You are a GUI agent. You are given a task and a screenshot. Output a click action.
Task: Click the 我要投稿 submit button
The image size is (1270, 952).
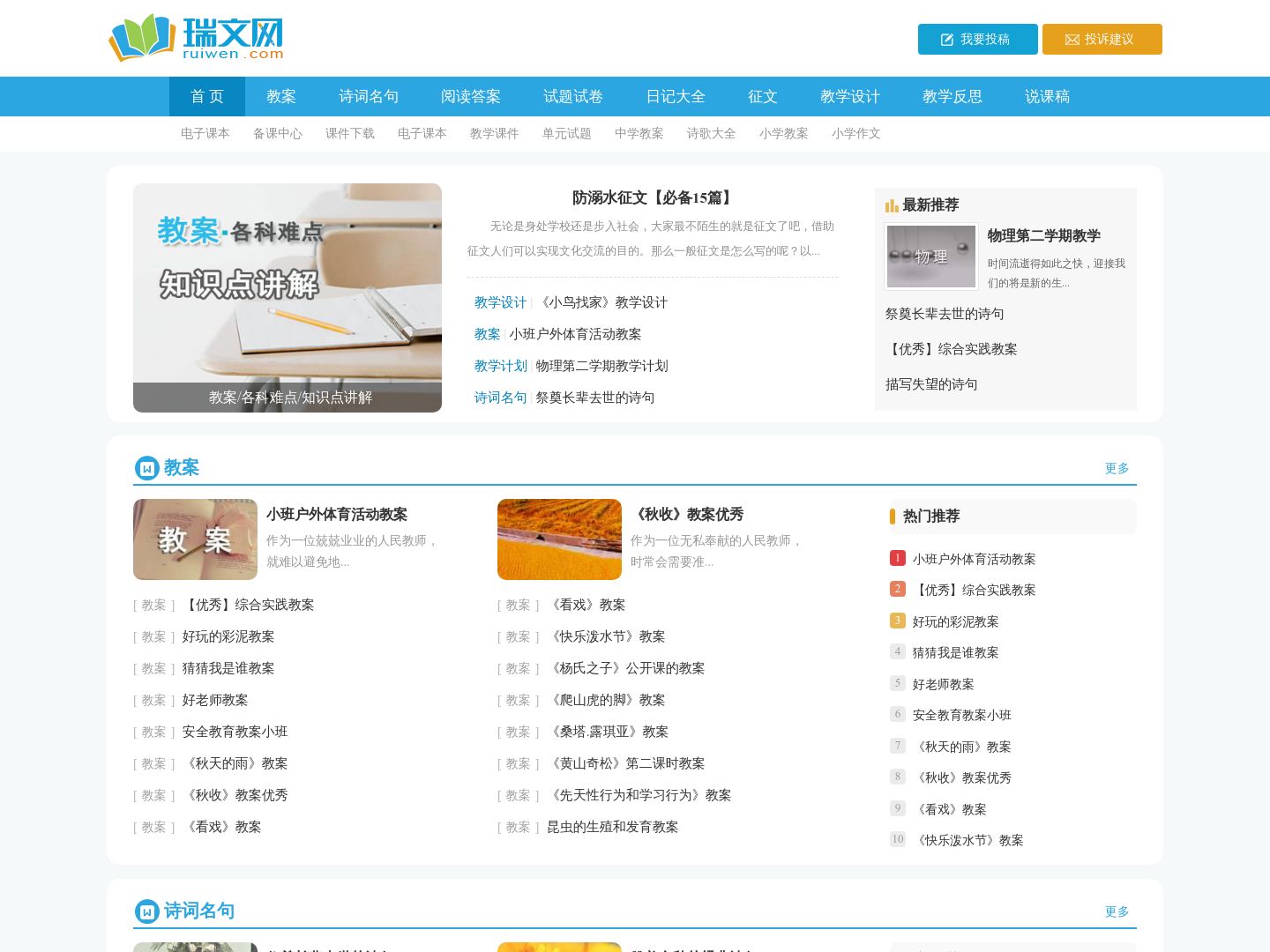[977, 39]
